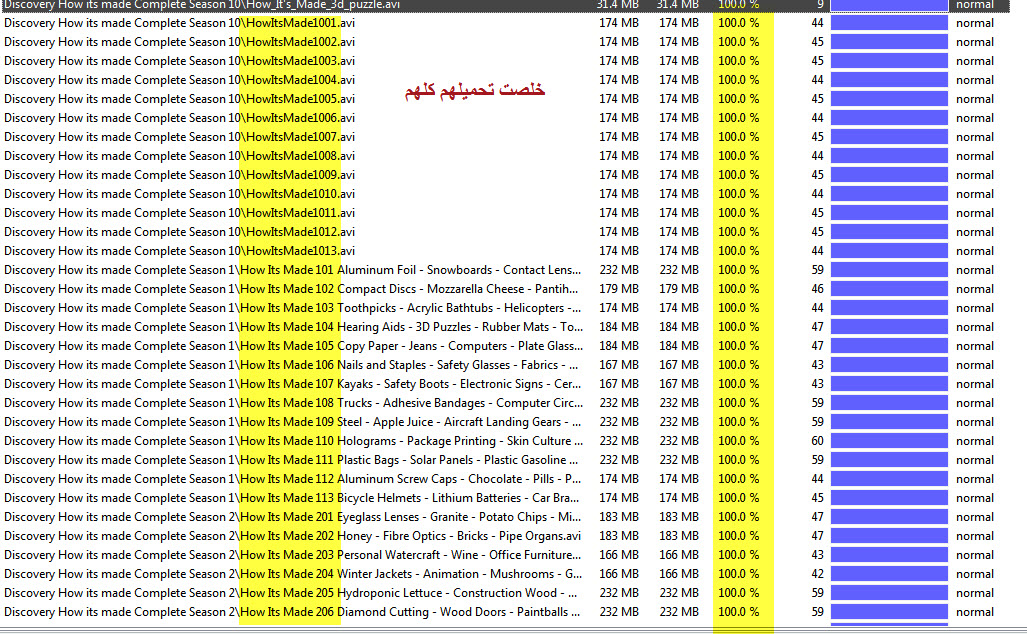Select the HowItsMade1008.avi file name

click(179, 156)
